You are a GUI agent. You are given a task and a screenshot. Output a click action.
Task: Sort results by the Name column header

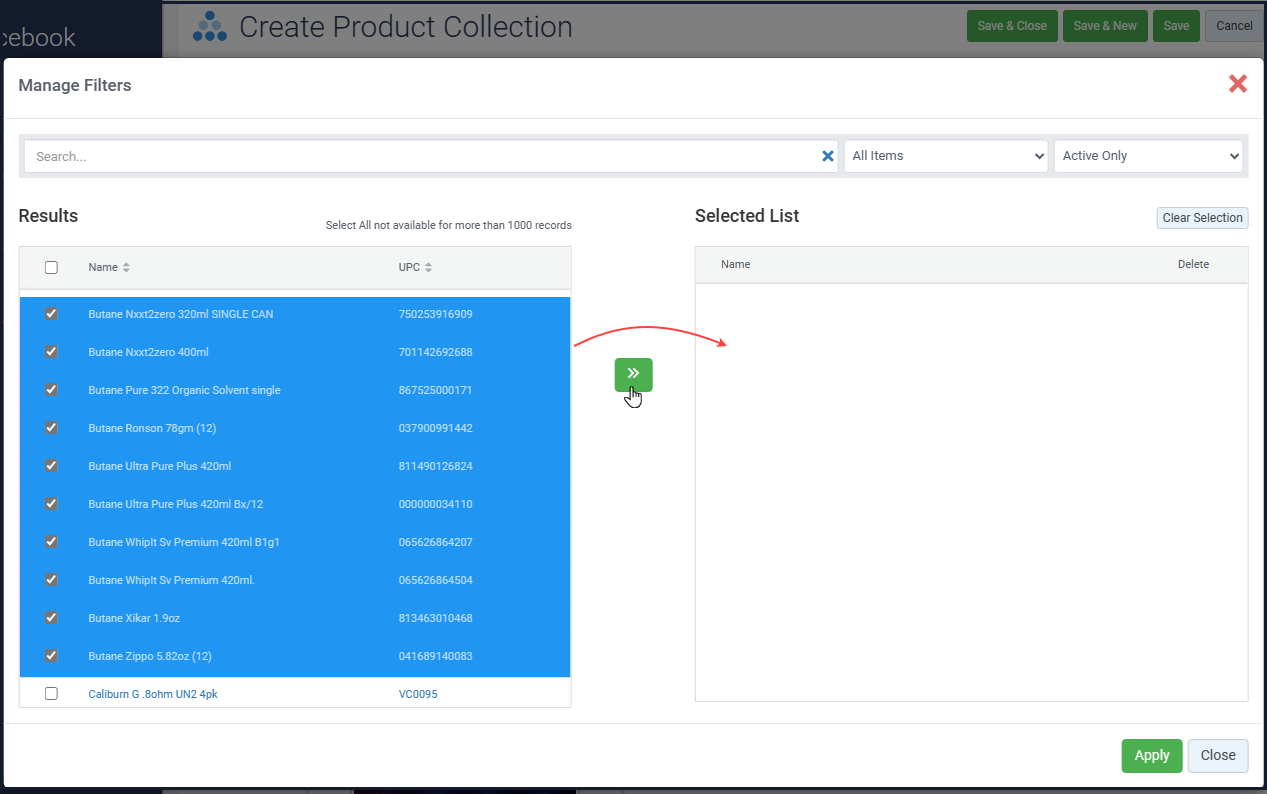109,267
